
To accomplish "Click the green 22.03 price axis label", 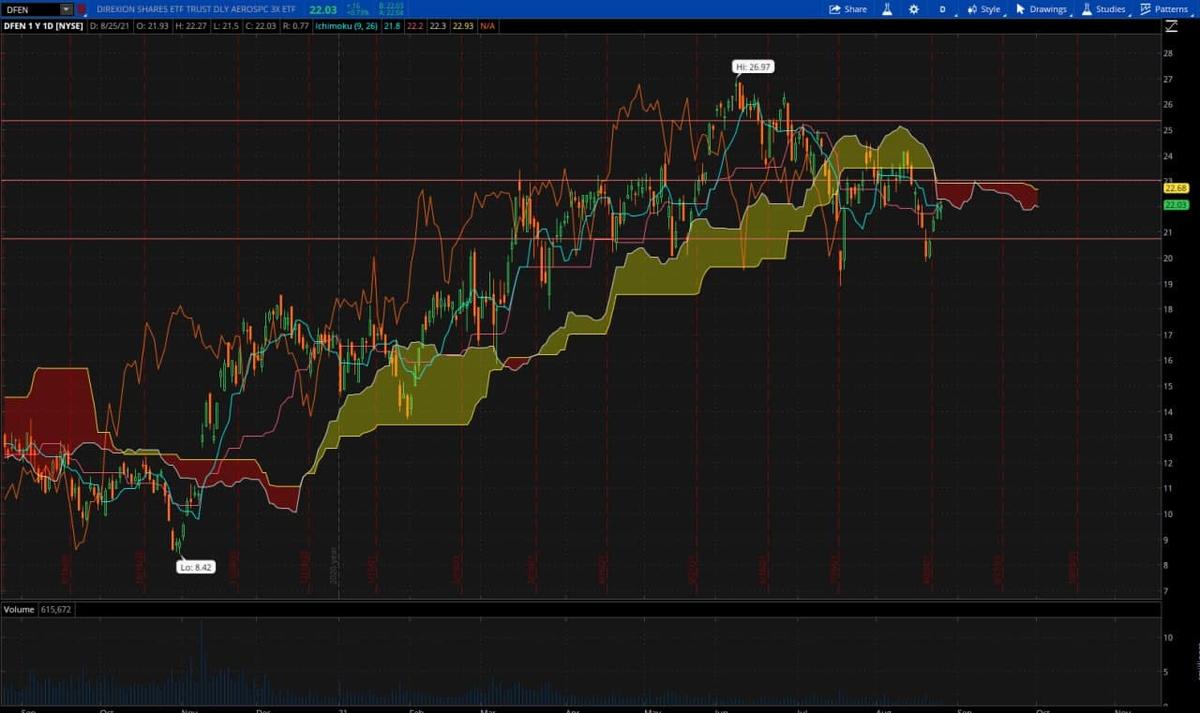I will point(1175,204).
